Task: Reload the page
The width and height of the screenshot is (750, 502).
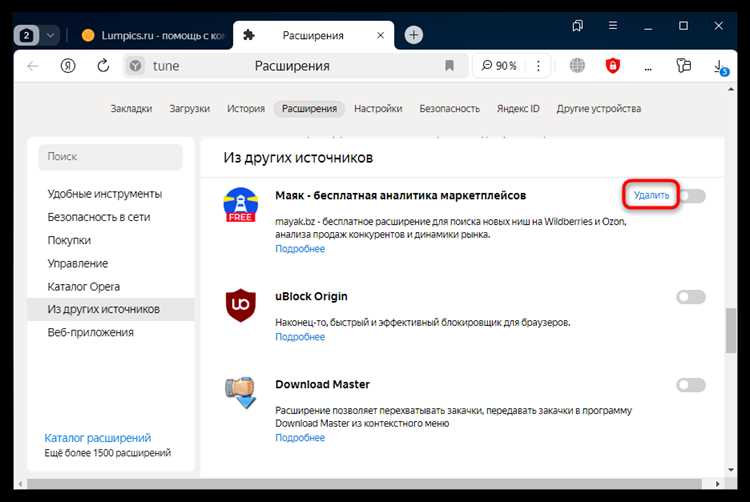Action: pos(103,66)
